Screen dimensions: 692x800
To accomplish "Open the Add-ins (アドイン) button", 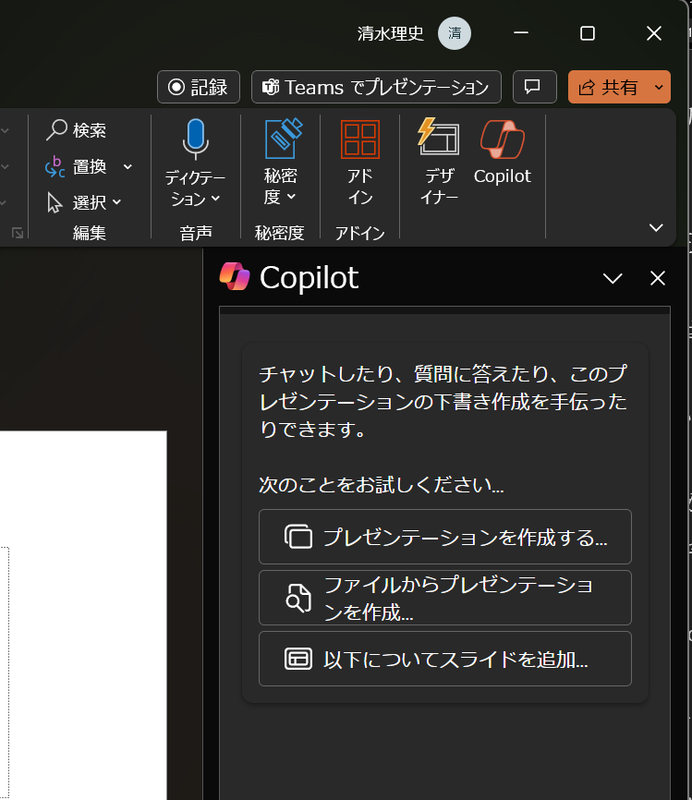I will point(360,162).
